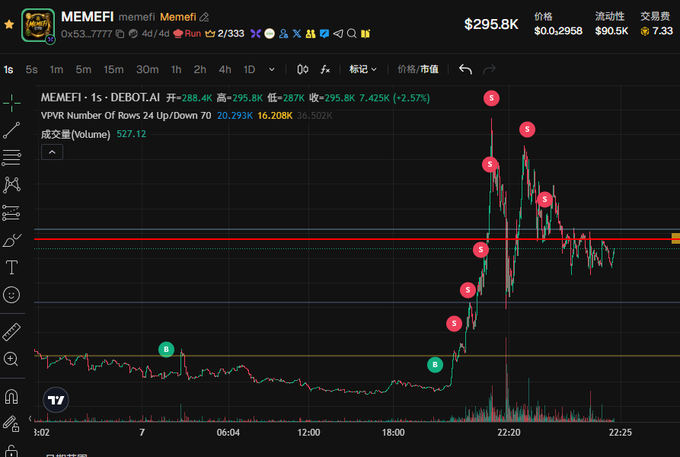Switch to the 5m timeframe
The width and height of the screenshot is (680, 457).
[83, 70]
